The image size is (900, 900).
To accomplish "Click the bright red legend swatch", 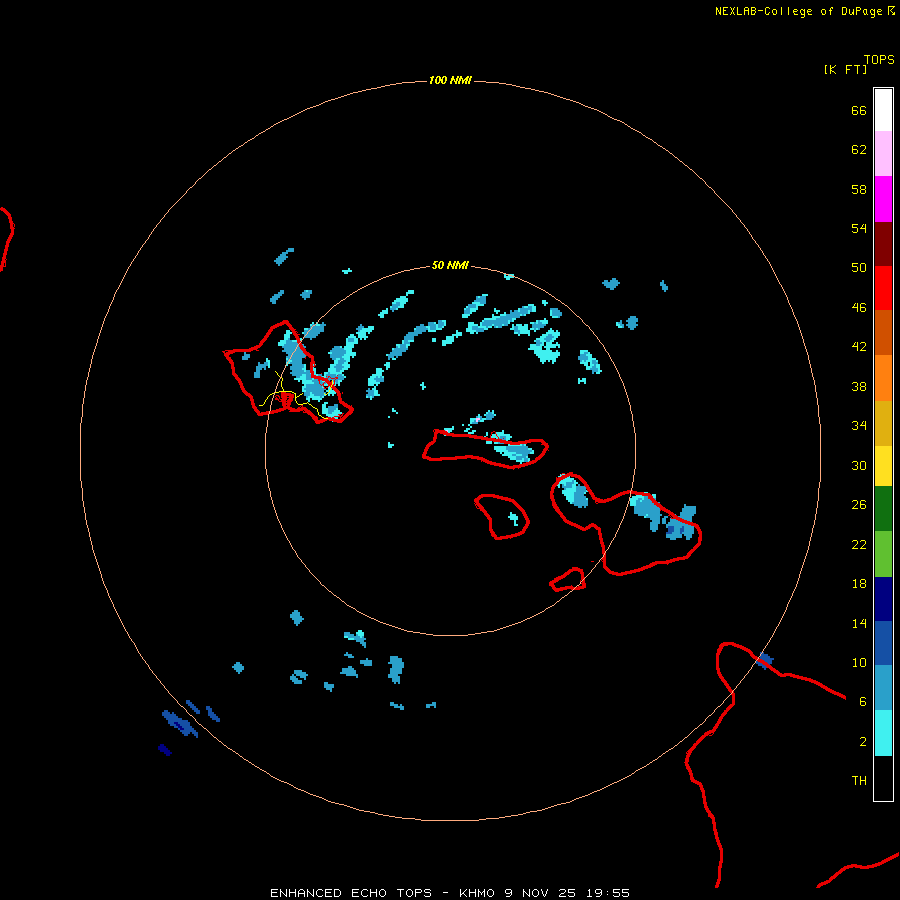I will (x=883, y=288).
